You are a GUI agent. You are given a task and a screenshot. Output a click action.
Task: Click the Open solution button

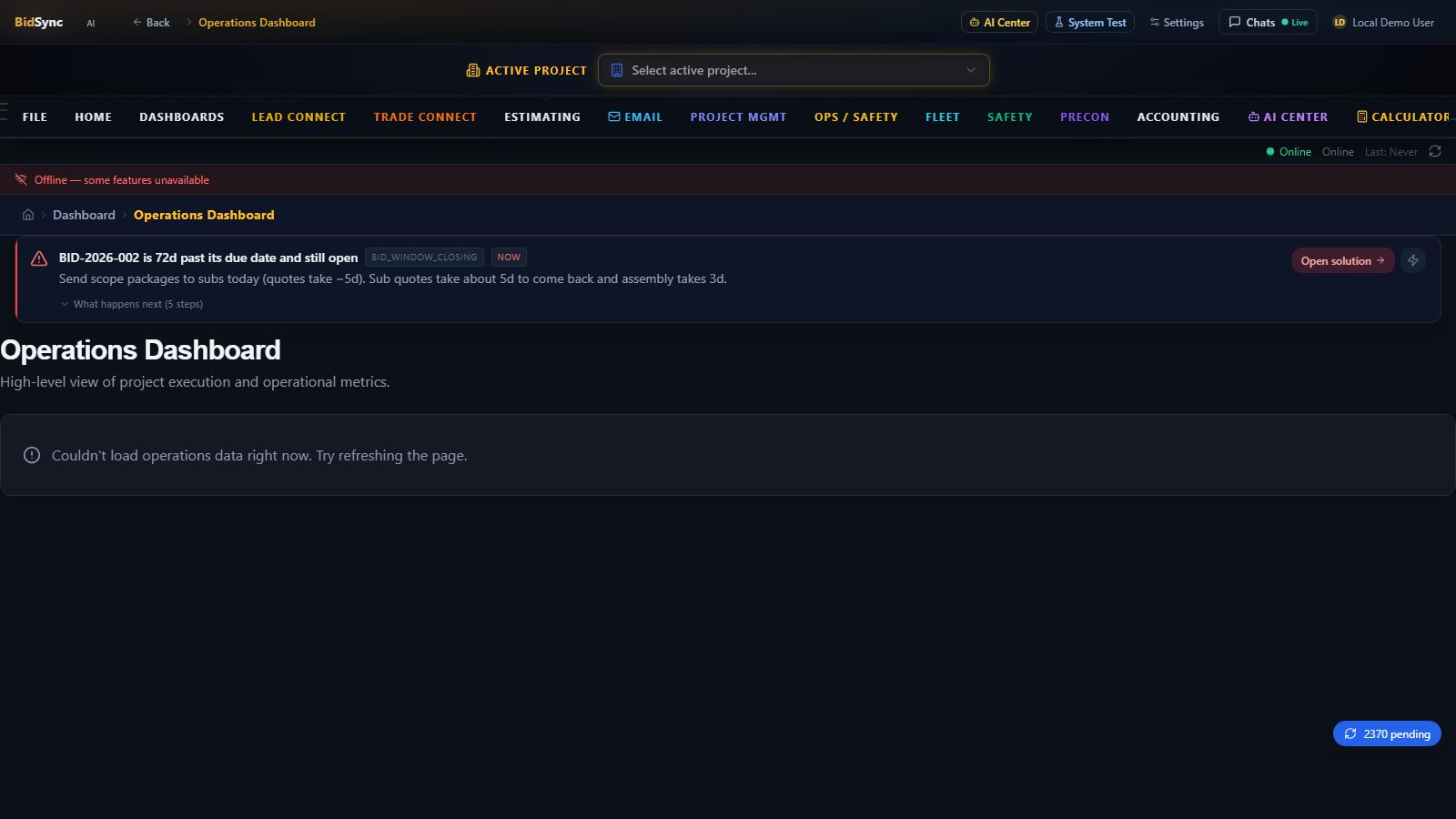1343,260
